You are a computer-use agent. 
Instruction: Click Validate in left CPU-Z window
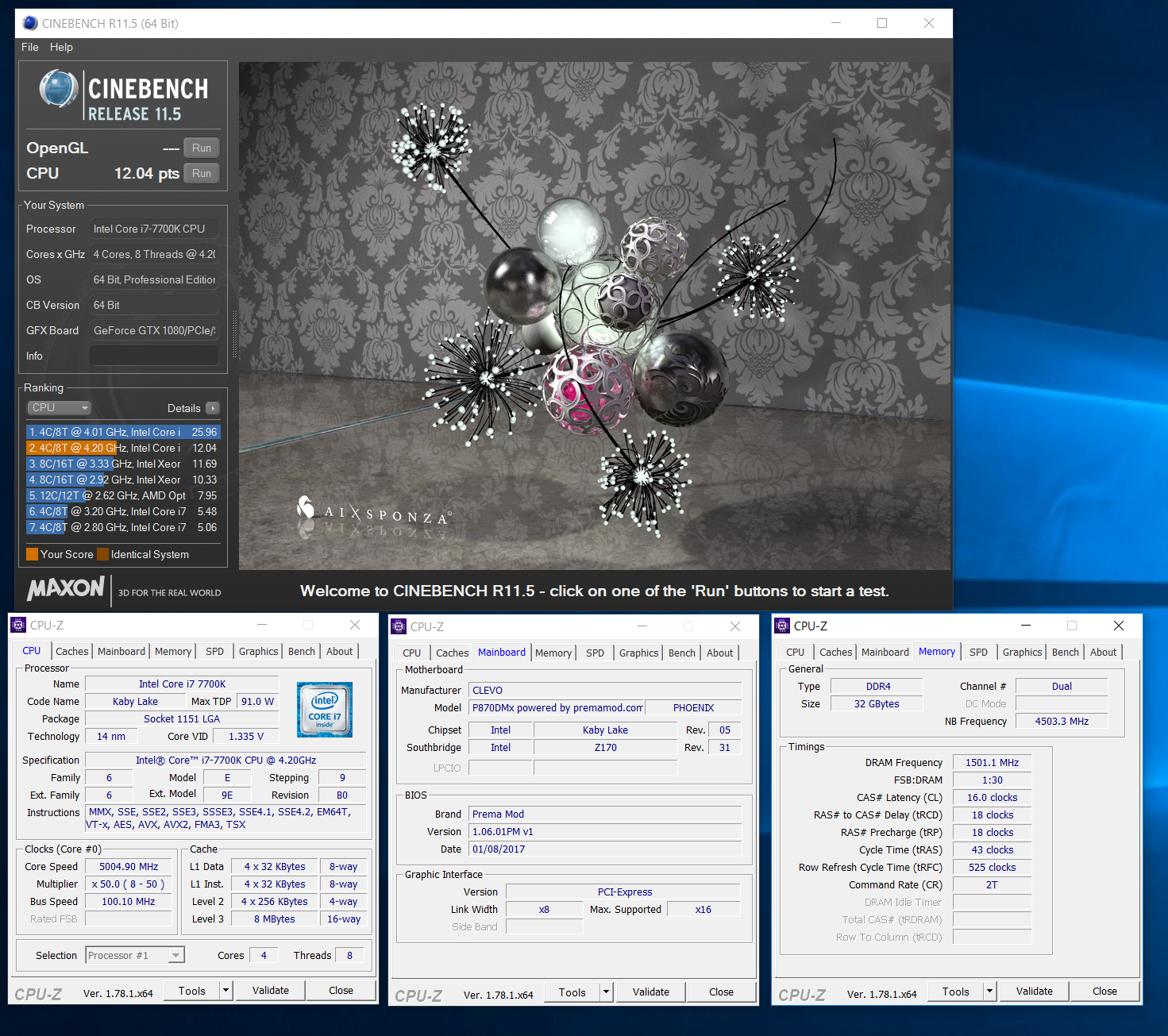[x=271, y=990]
